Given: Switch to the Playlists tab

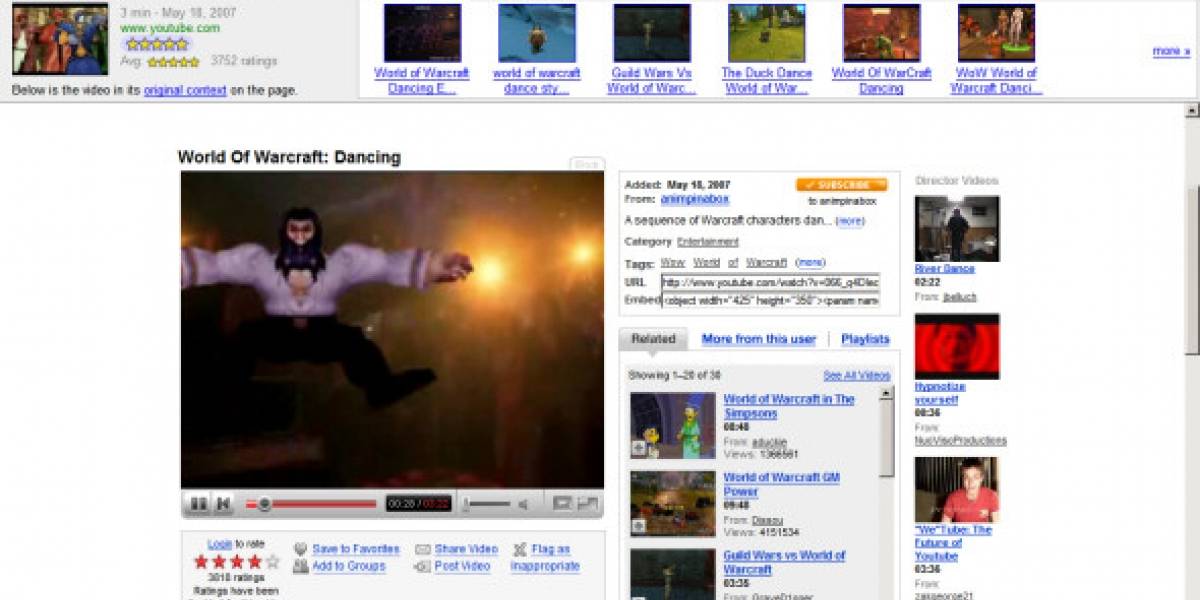Looking at the screenshot, I should coord(865,339).
